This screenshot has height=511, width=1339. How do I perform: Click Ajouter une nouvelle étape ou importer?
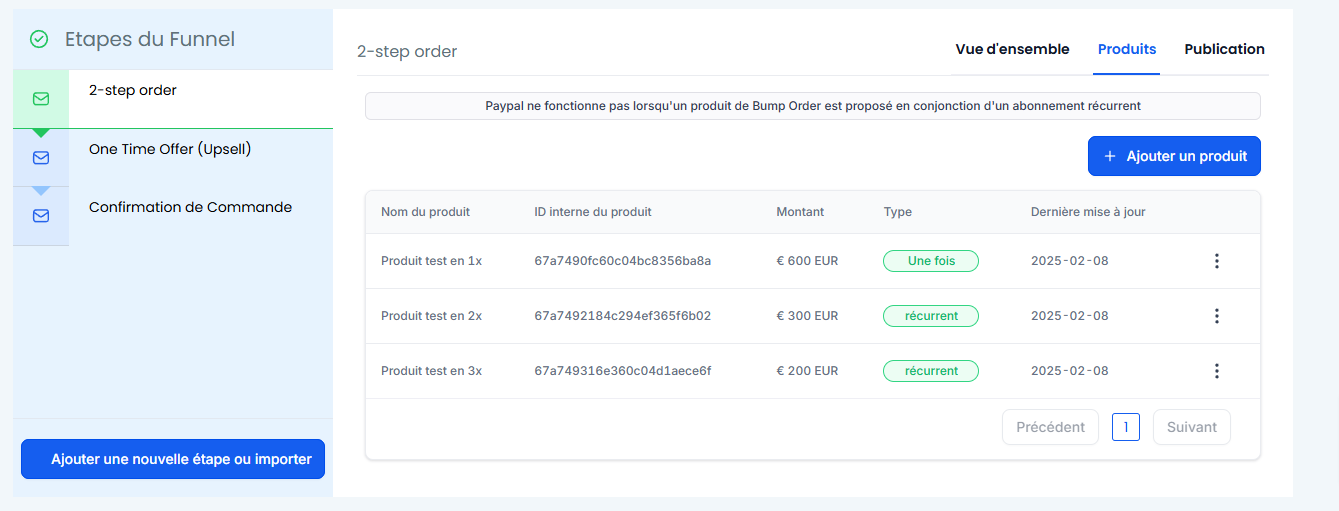[173, 459]
